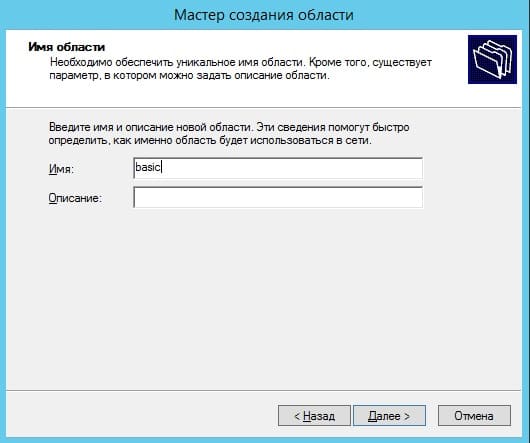Click into the empty Описание field
The width and height of the screenshot is (530, 443).
[x=278, y=197]
